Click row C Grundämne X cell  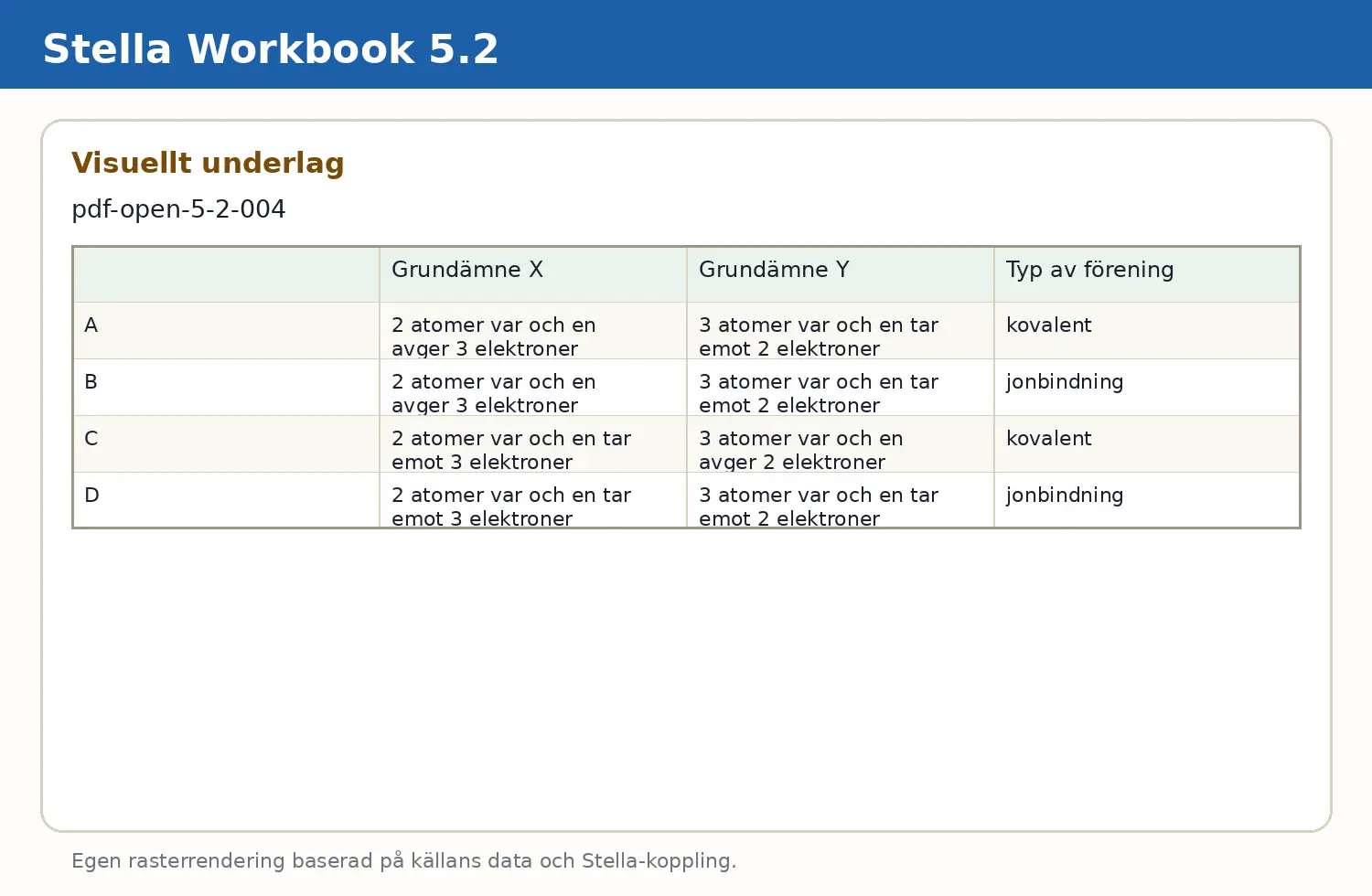(533, 444)
